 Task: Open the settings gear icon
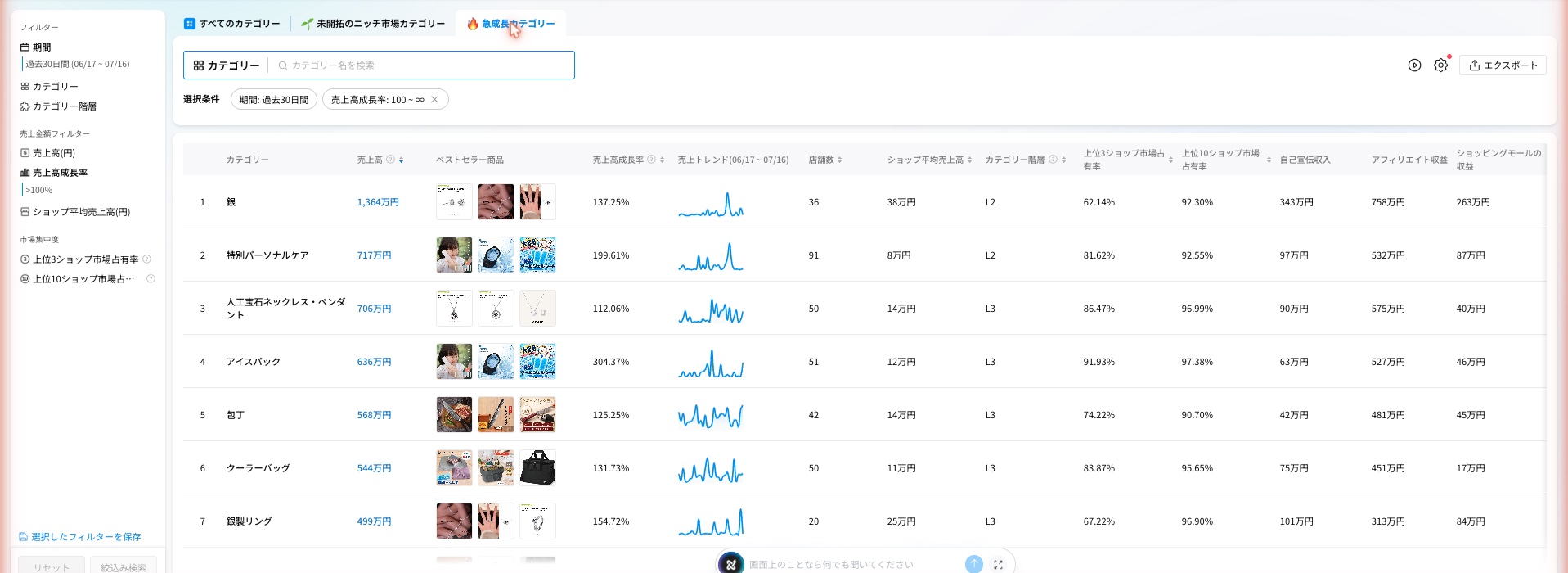click(x=1440, y=65)
